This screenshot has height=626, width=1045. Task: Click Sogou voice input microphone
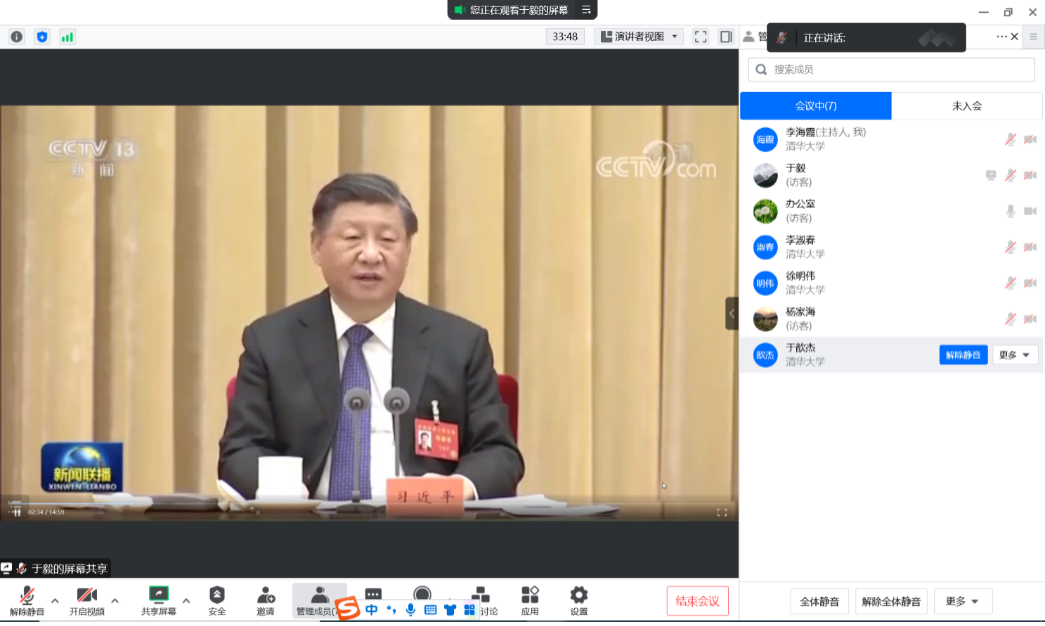click(x=411, y=610)
